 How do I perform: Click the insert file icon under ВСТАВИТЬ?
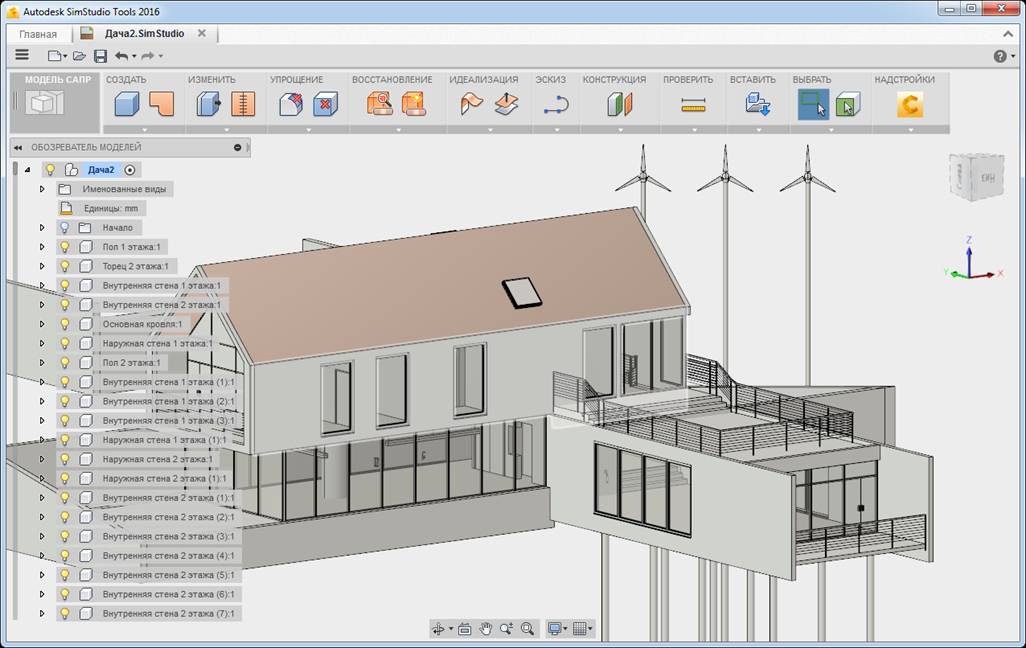(x=757, y=105)
